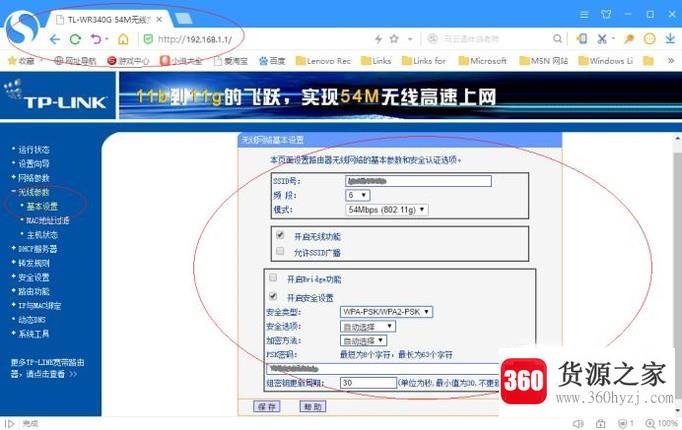682x430 pixels.
Task: Click the 组密钥更新周期 field showing 30
Action: point(368,383)
